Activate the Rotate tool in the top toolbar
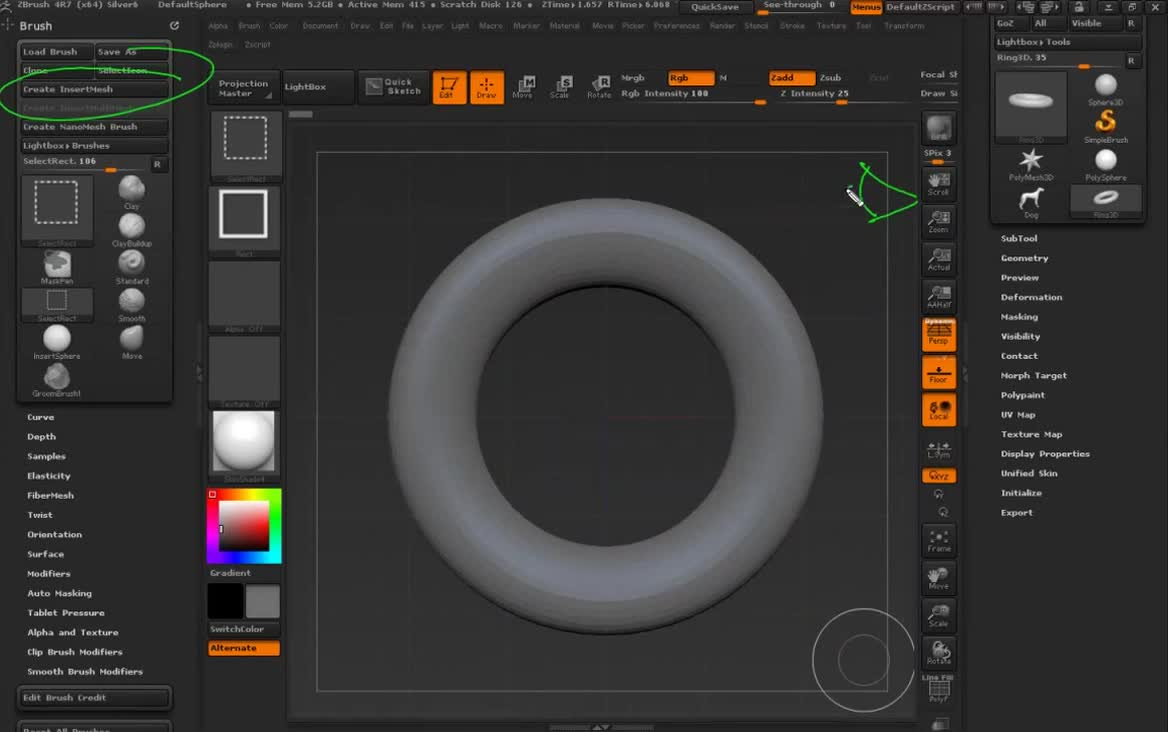Viewport: 1168px width, 732px height. (599, 87)
